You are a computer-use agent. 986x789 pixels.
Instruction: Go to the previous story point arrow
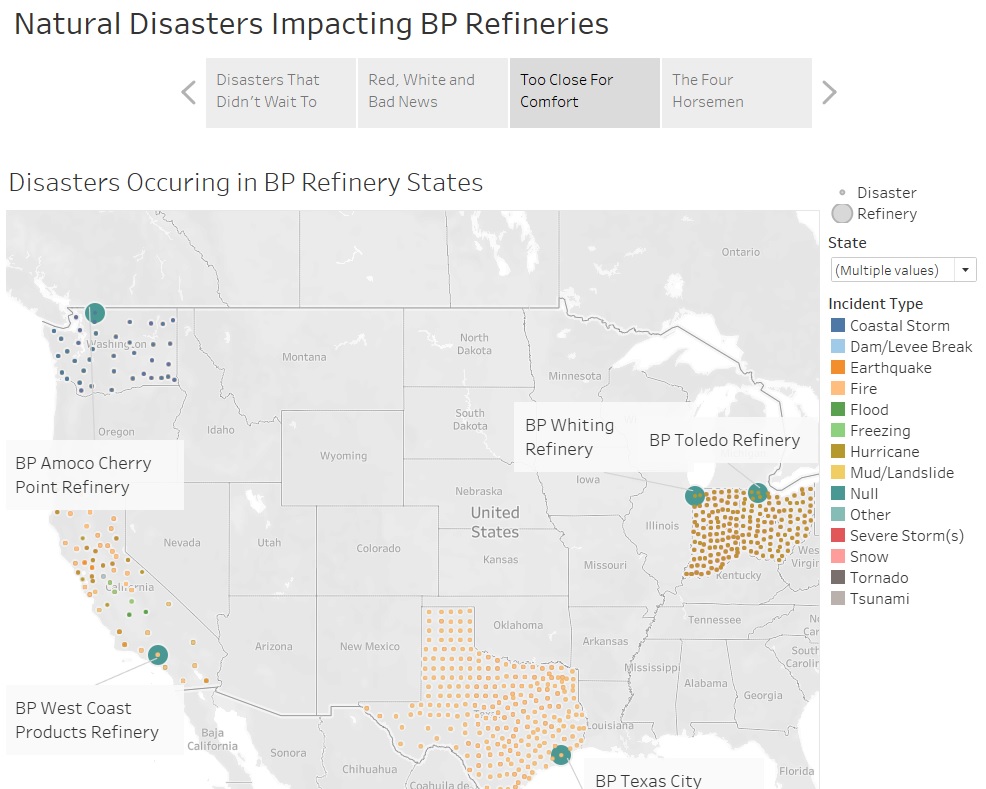[189, 92]
